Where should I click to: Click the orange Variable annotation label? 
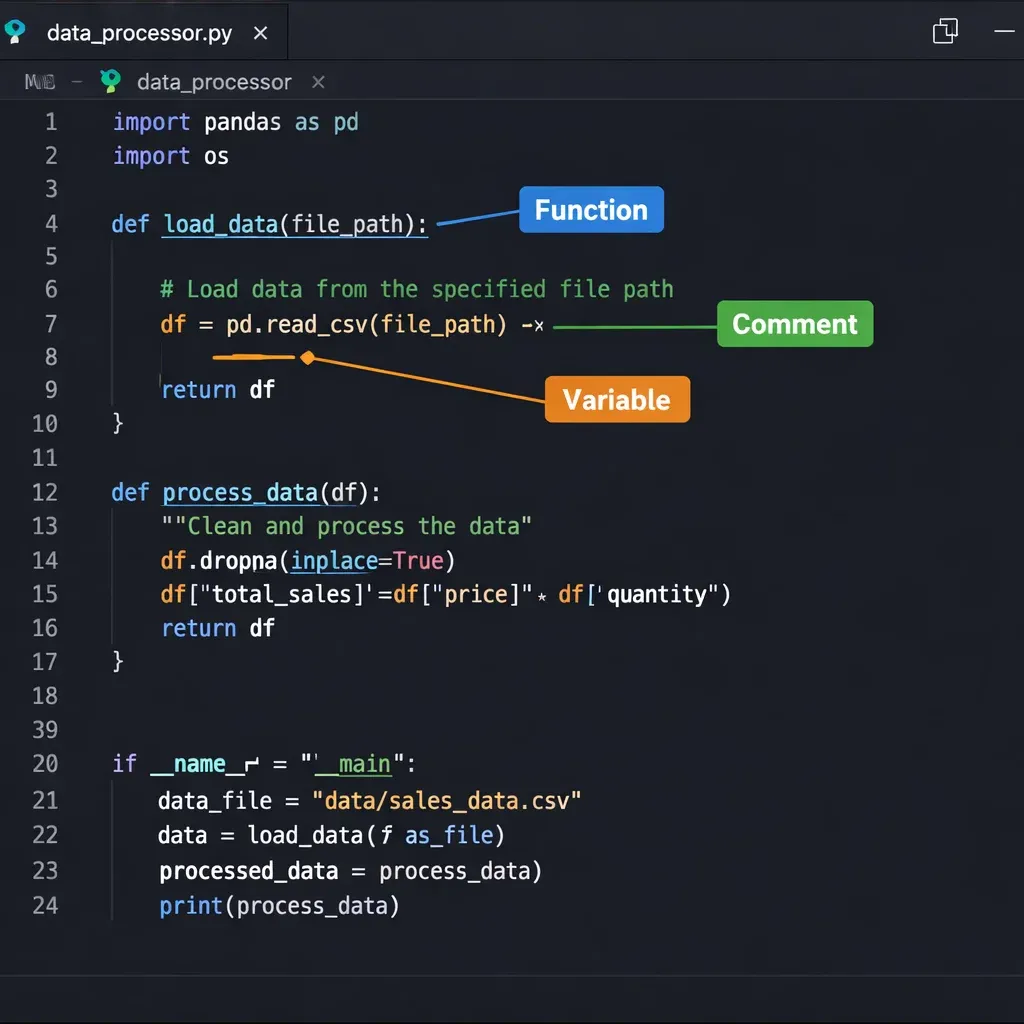617,399
